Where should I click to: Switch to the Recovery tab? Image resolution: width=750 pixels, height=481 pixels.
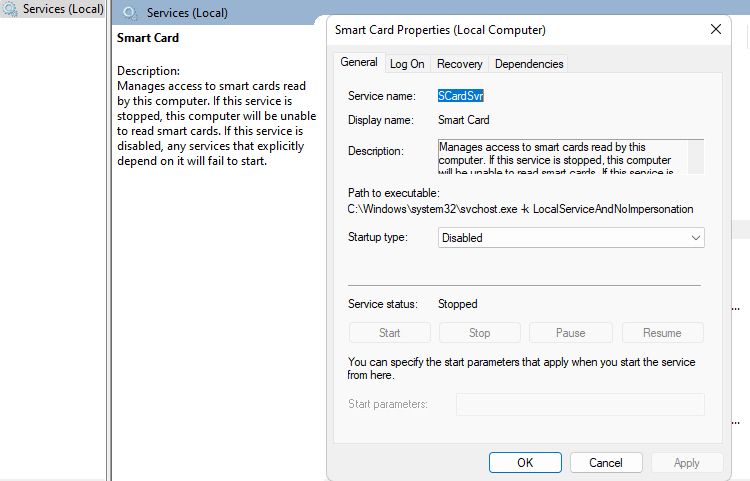click(x=460, y=63)
